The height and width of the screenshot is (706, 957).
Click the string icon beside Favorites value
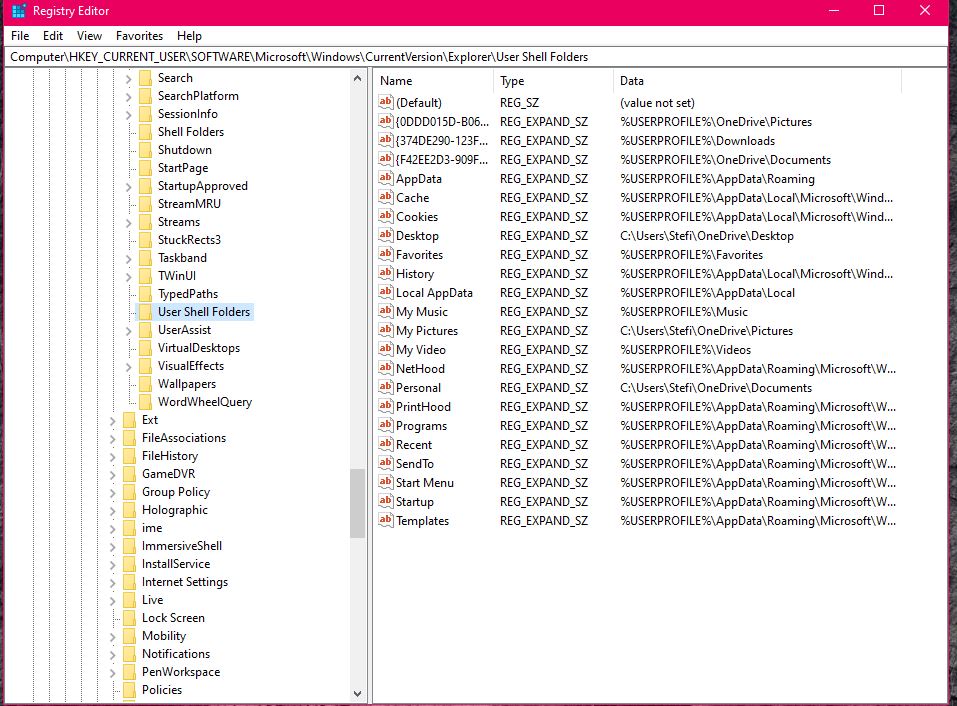[x=385, y=254]
